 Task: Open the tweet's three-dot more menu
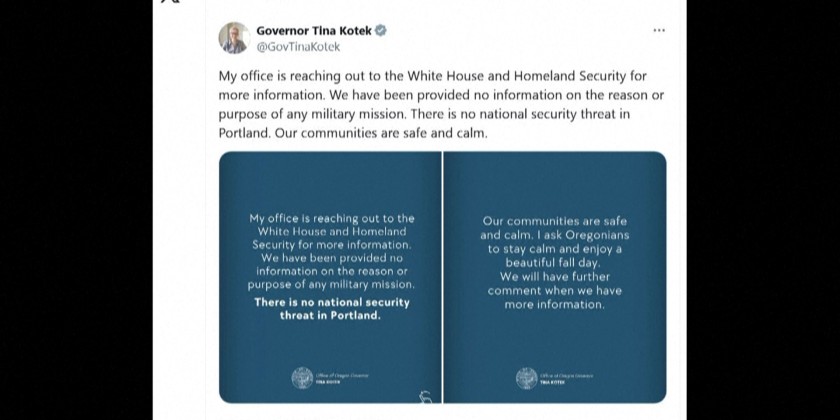(658, 31)
